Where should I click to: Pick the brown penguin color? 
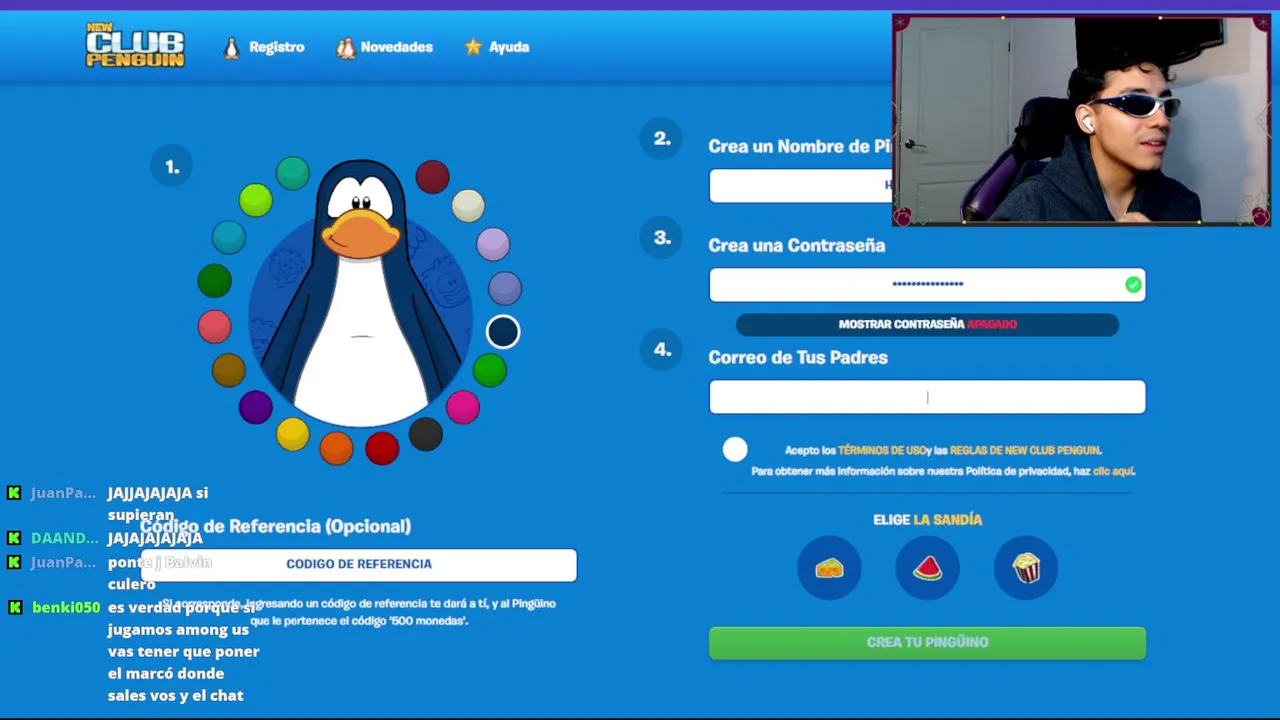(228, 370)
